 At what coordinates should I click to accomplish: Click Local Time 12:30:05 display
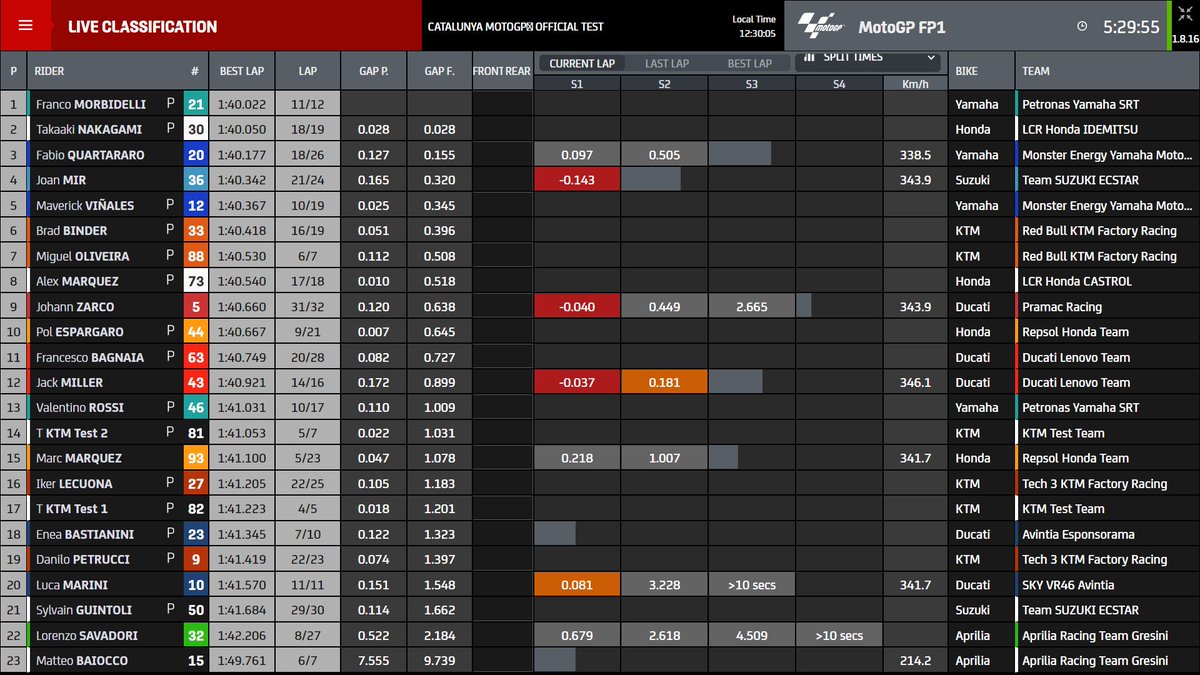click(x=753, y=26)
